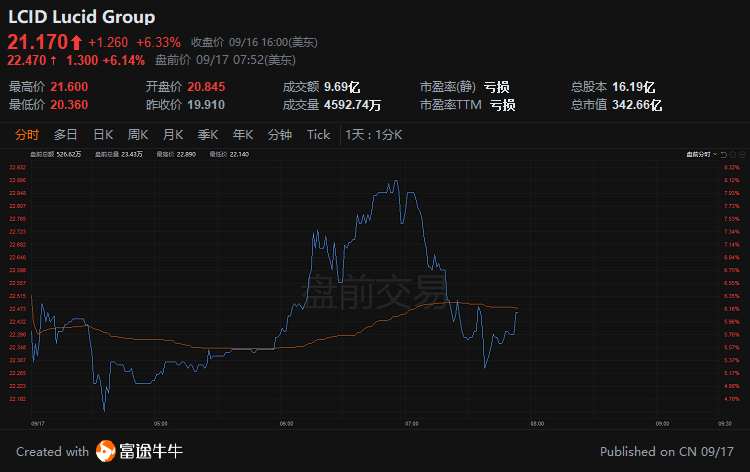Switch to the 日K chart tab
This screenshot has width=750, height=472.
(x=103, y=135)
